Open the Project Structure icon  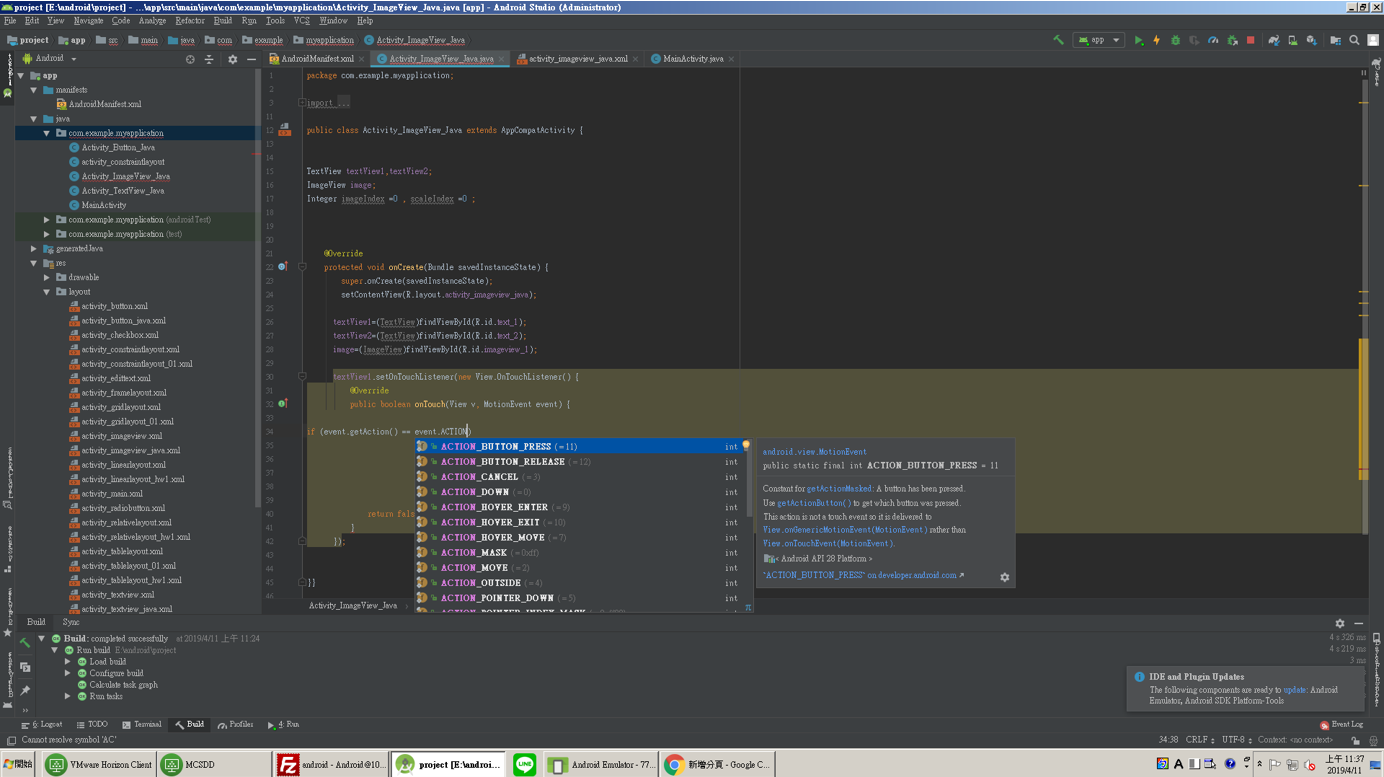point(1335,40)
